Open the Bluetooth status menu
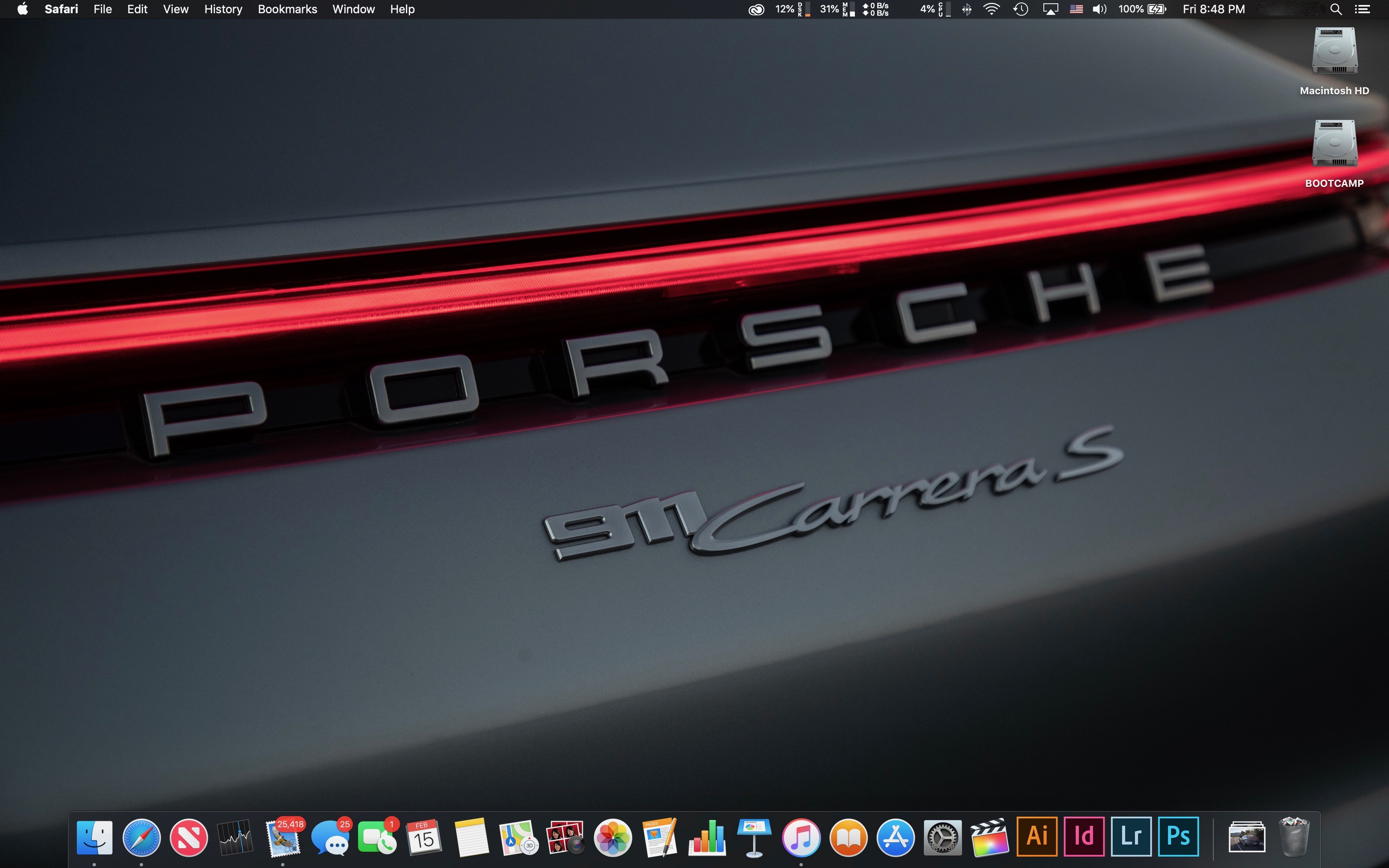Viewport: 1389px width, 868px height. [967, 9]
